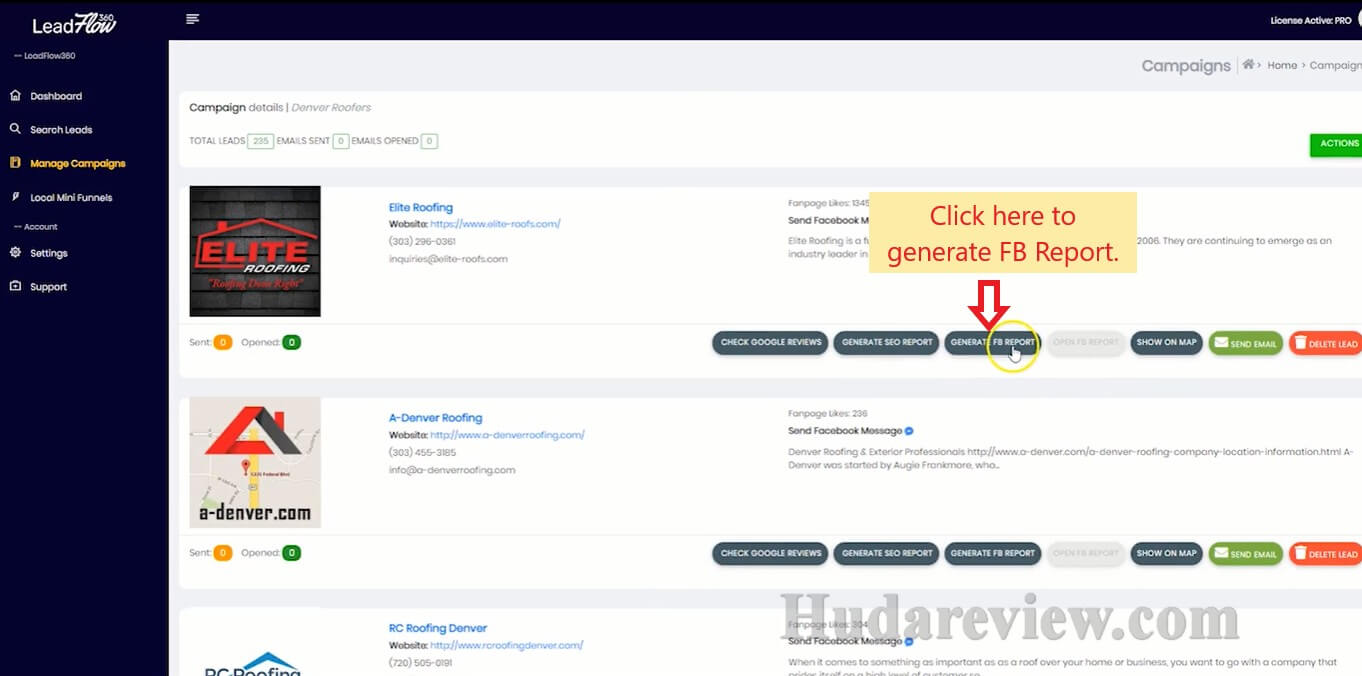Image resolution: width=1362 pixels, height=676 pixels.
Task: Open the A-Denver Roofing lead name link
Action: click(x=436, y=418)
